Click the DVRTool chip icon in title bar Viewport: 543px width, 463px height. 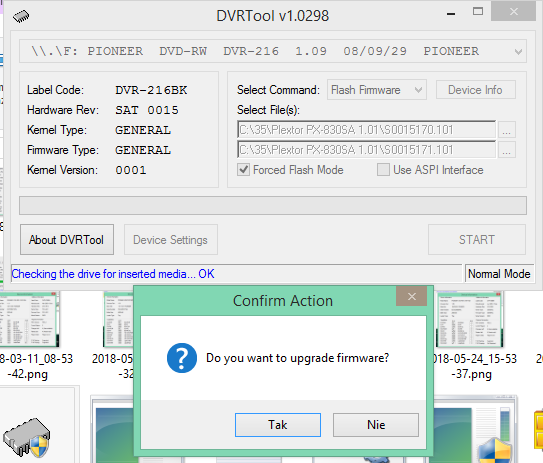[21, 16]
